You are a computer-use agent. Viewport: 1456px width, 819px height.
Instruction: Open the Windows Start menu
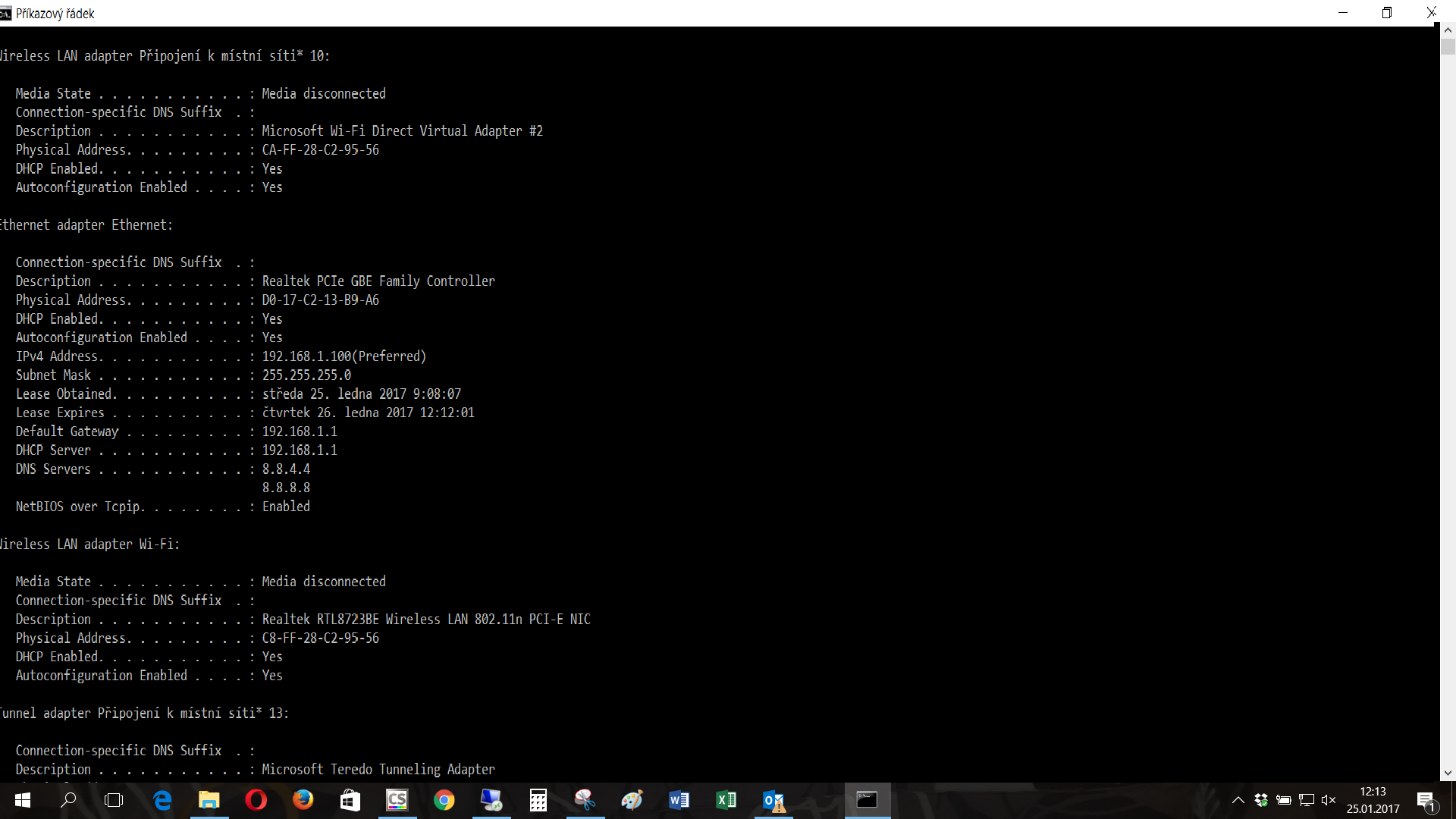22,800
